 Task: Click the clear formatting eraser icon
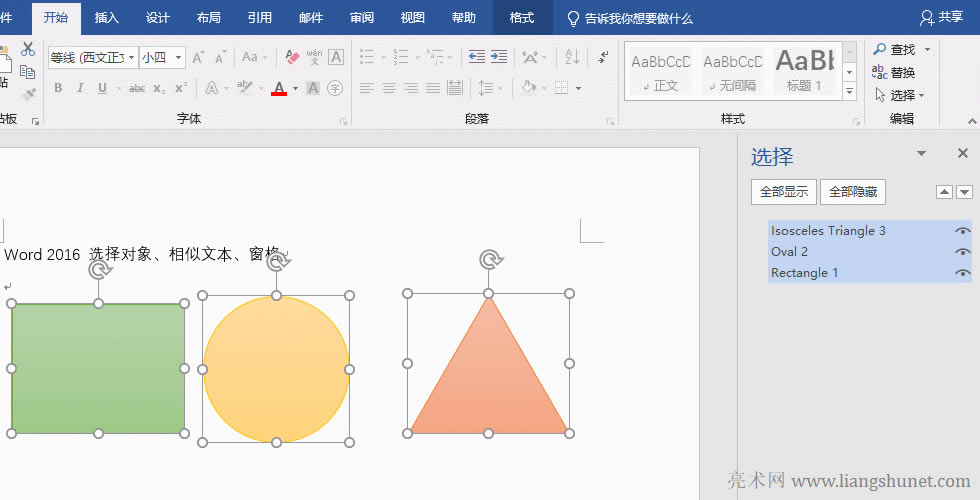(292, 57)
